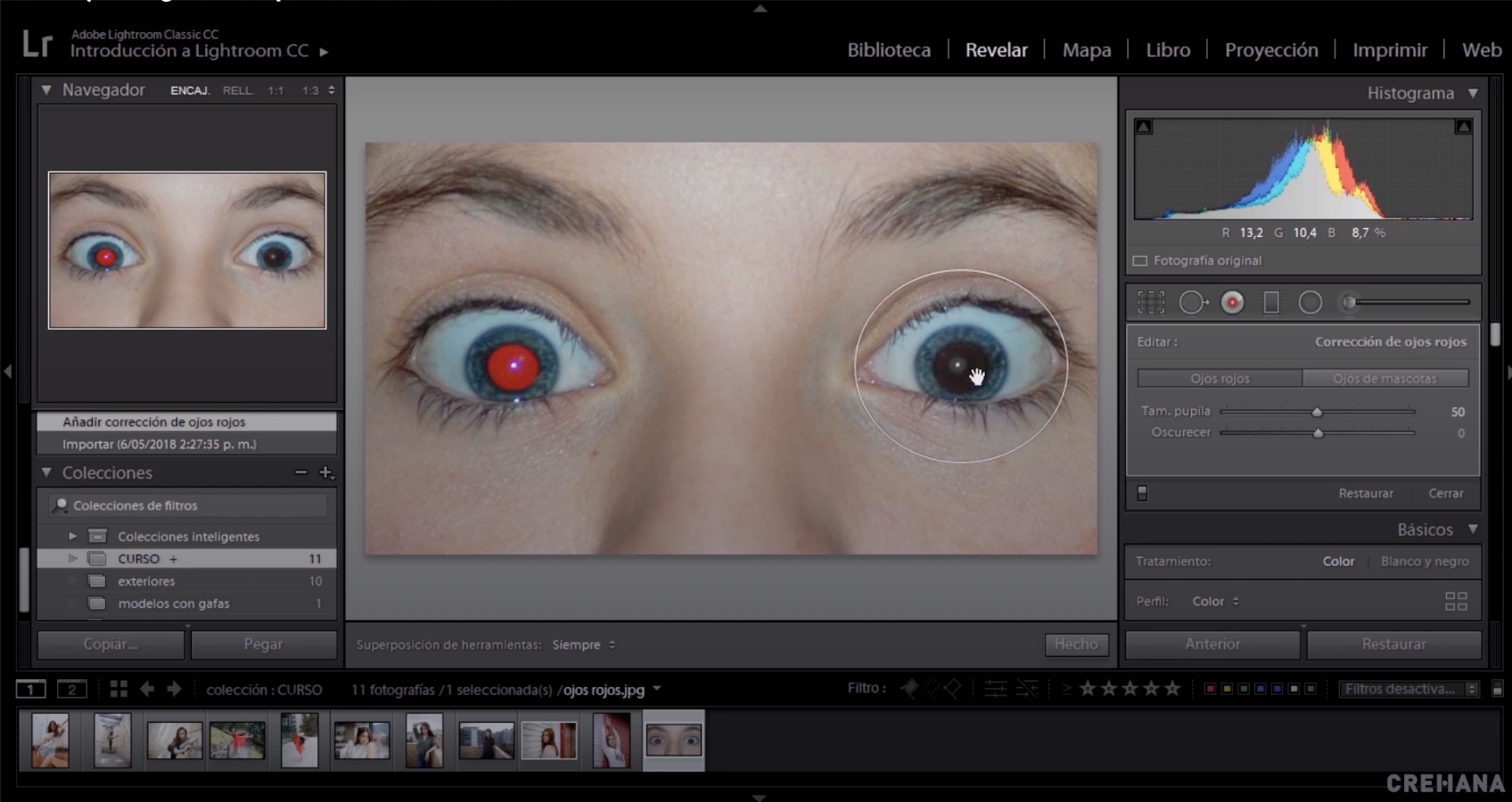The width and height of the screenshot is (1512, 802).
Task: Select the Crop Overlay tool
Action: pos(1151,302)
